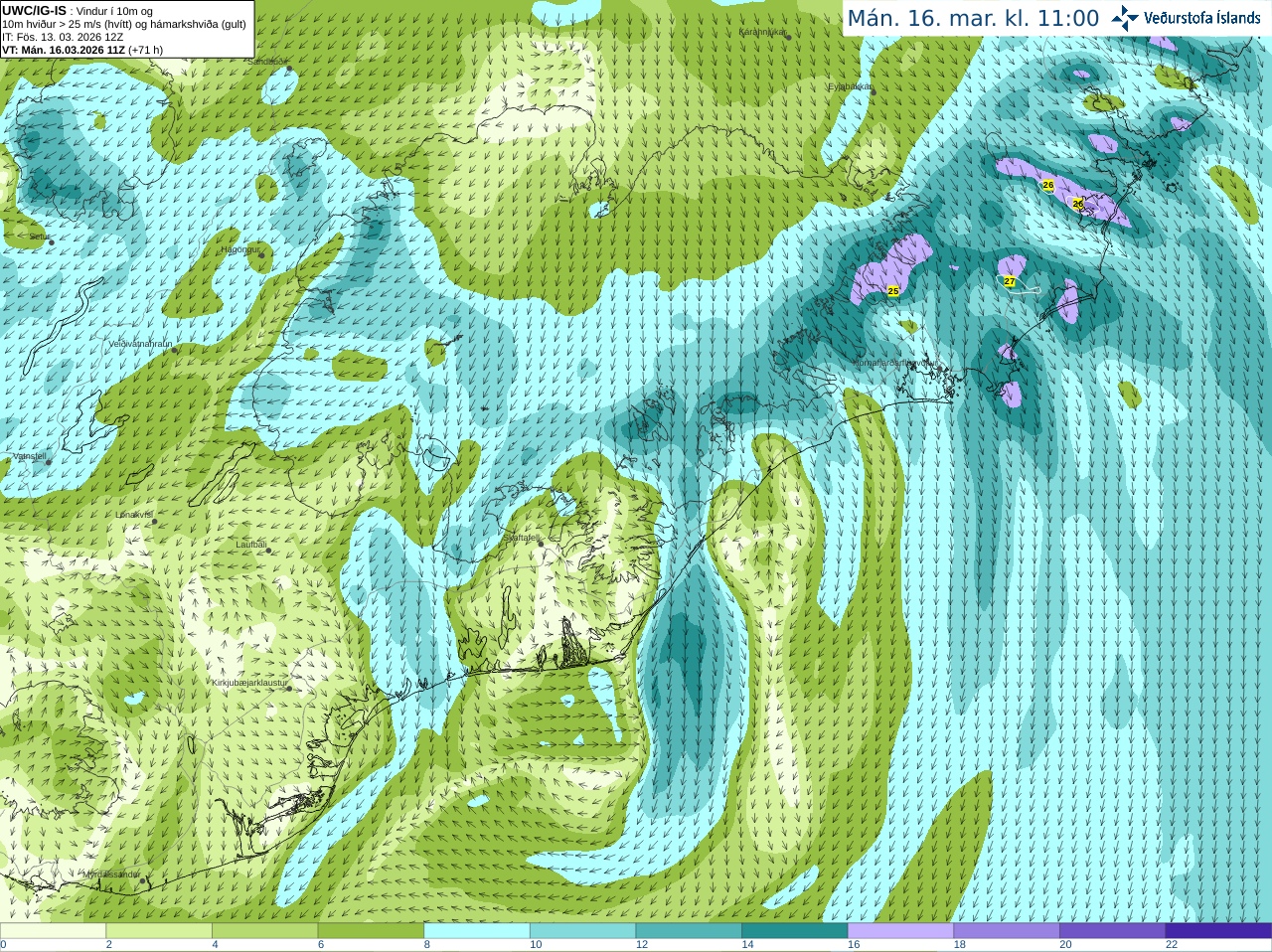Click the legend value 8
This screenshot has height=952, width=1272.
[x=427, y=945]
